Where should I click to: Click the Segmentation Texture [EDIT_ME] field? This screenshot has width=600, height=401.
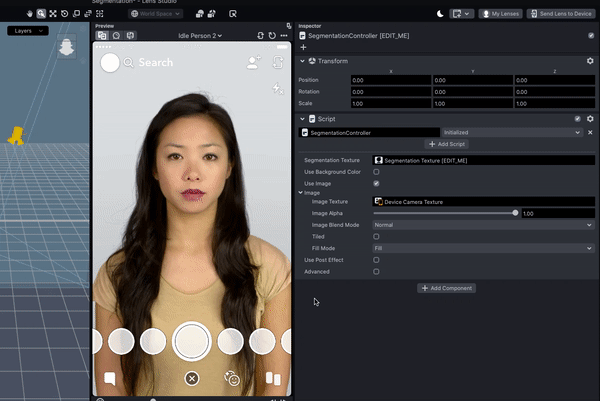[x=483, y=160]
